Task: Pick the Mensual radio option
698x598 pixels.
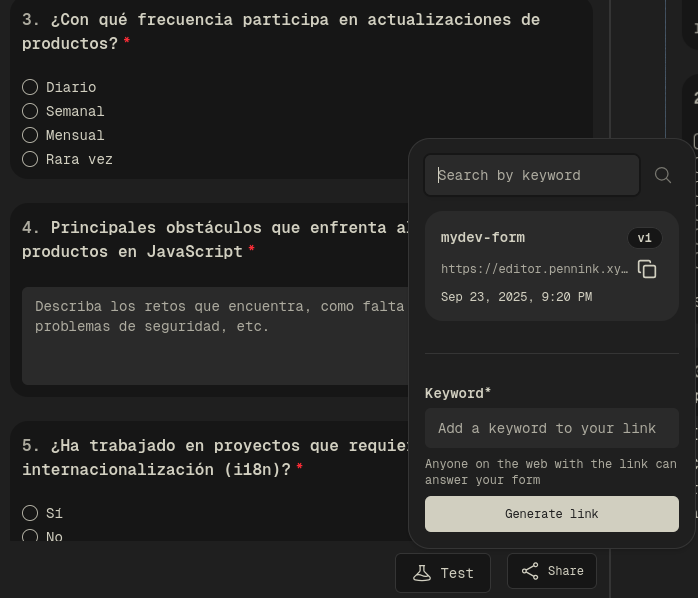Action: coord(30,135)
